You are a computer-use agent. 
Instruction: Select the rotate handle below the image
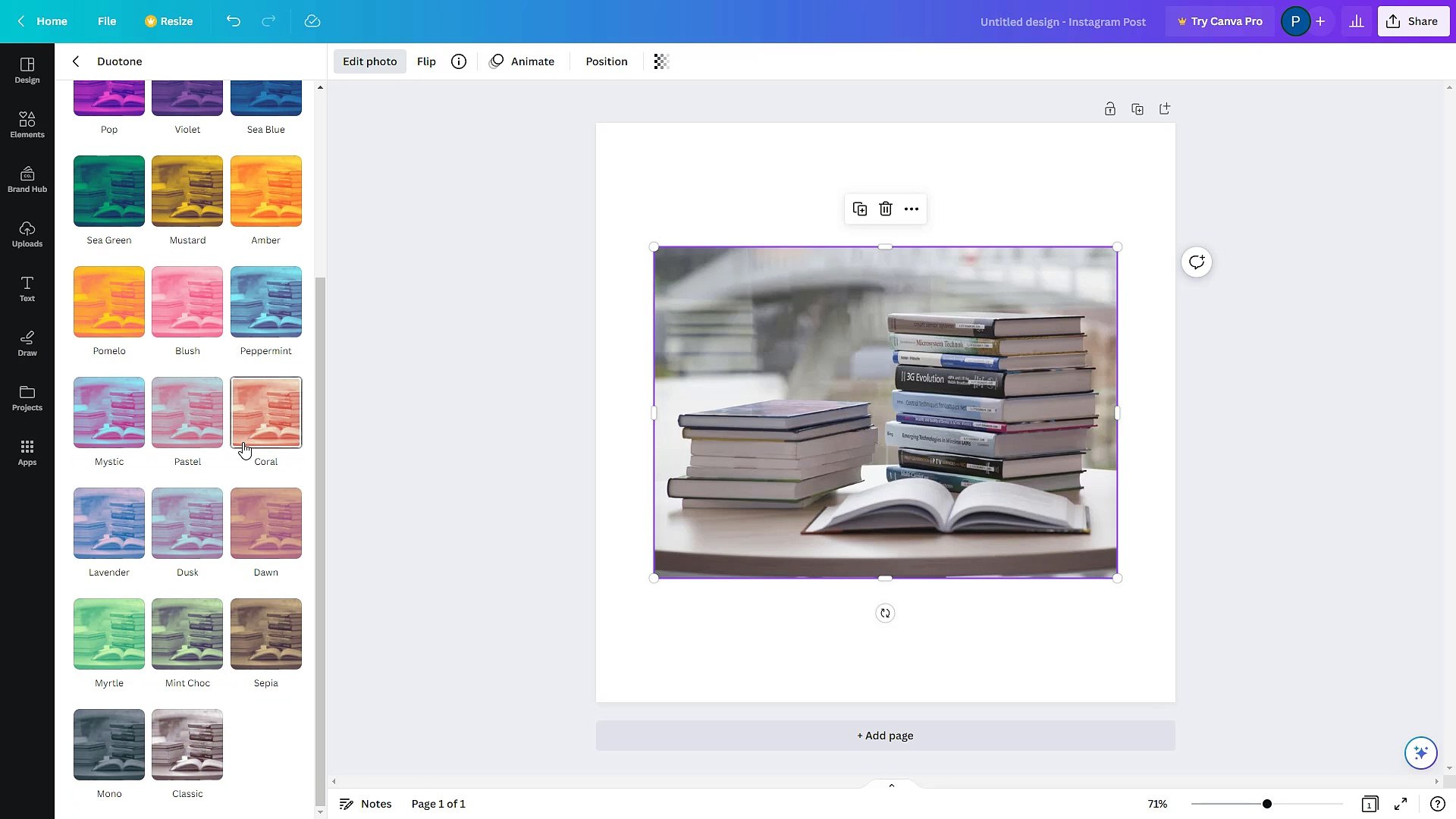(x=885, y=613)
